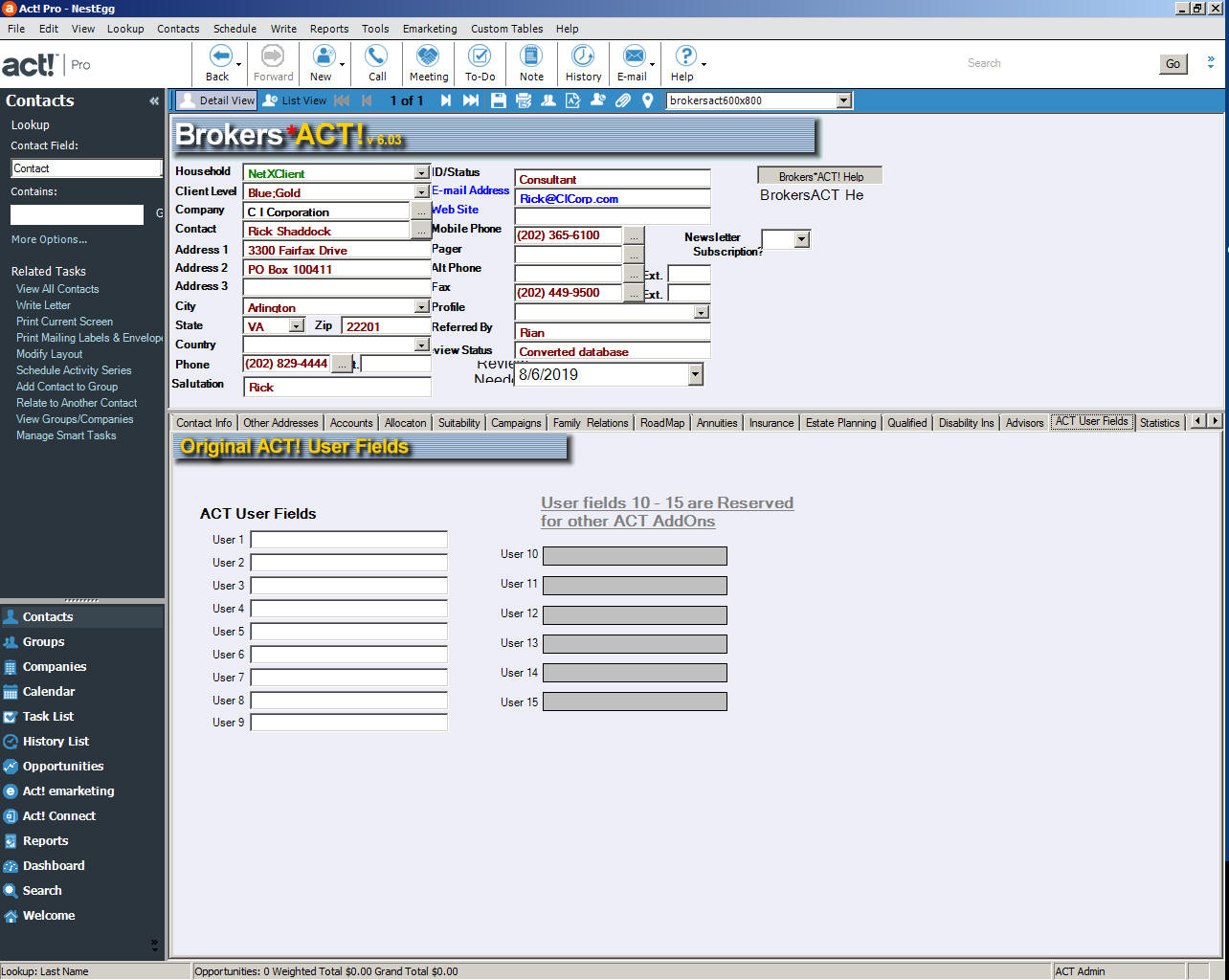
Task: Open Act! emarketing in navigation bar
Action: click(x=68, y=791)
